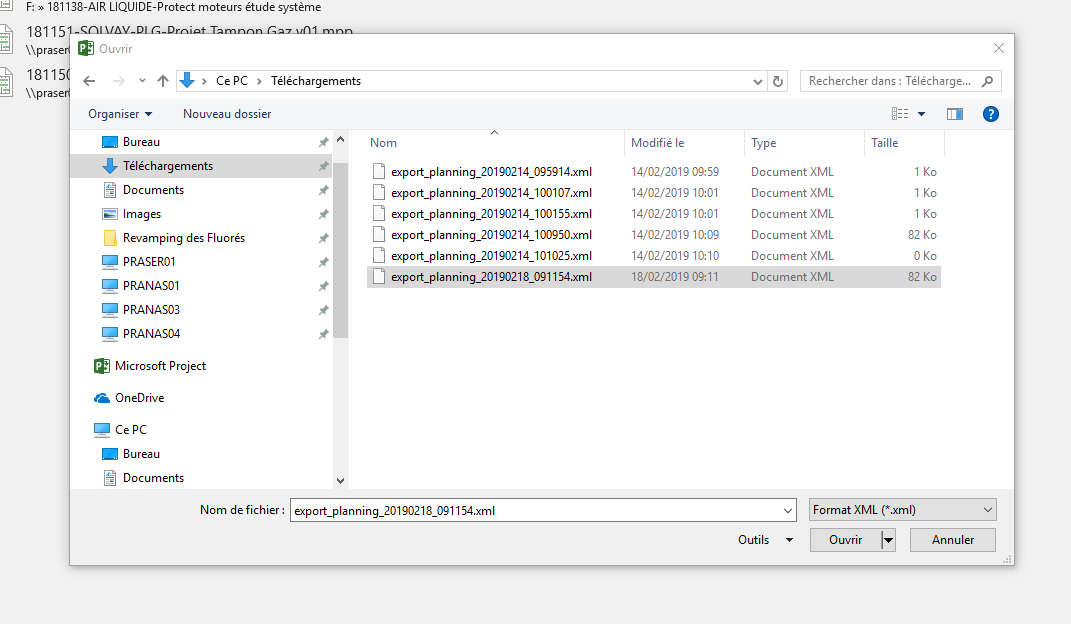Unpin Téléchargements from quick access
The image size is (1071, 624).
coord(323,166)
